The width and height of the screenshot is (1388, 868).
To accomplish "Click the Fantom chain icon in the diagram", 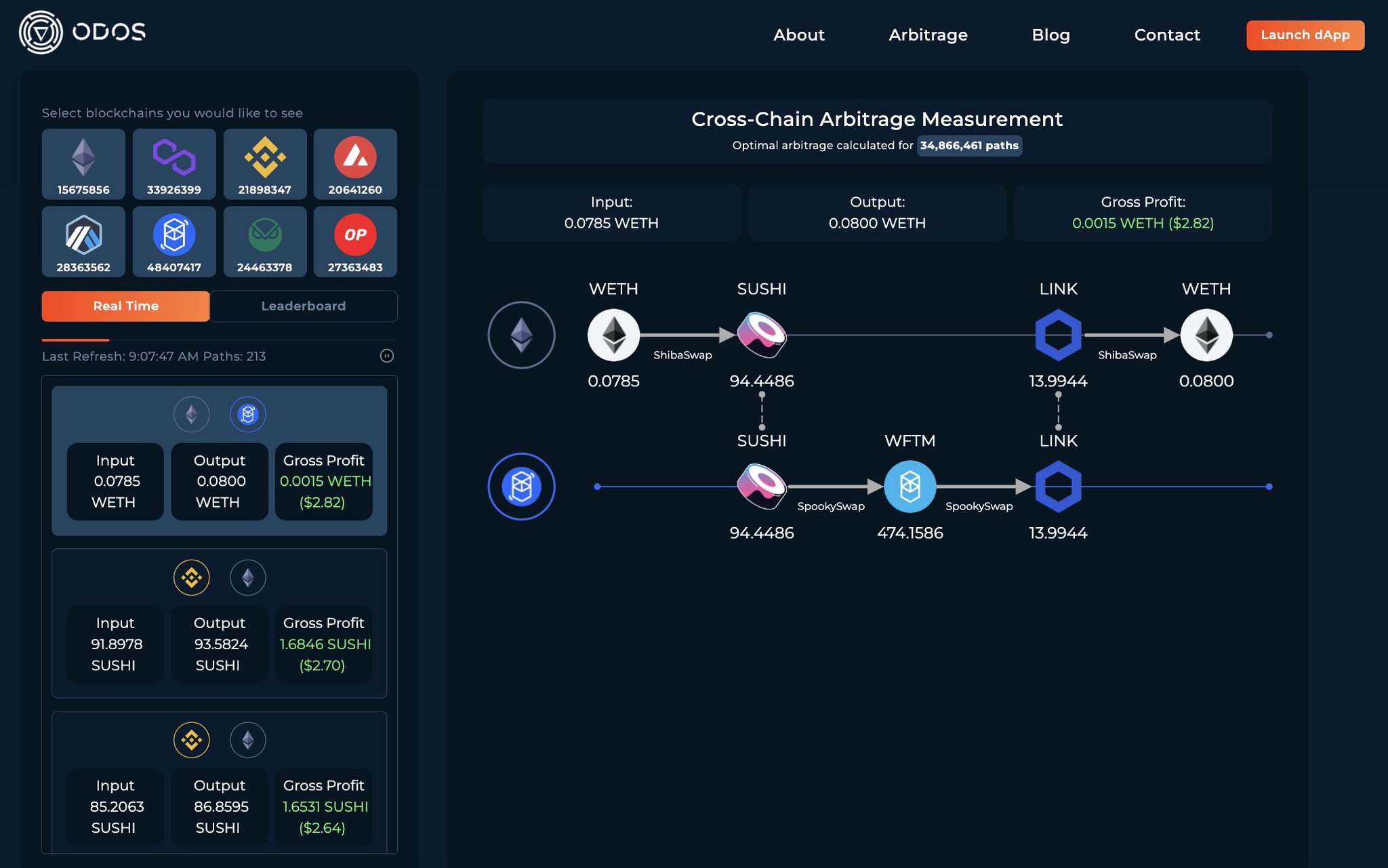I will (x=521, y=487).
